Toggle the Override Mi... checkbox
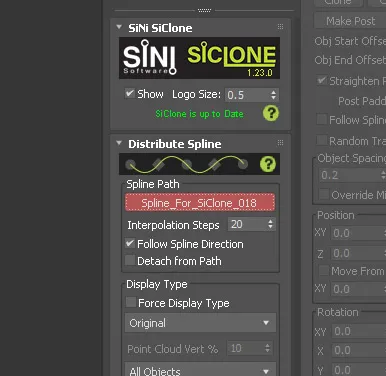The height and width of the screenshot is (376, 386). [324, 194]
